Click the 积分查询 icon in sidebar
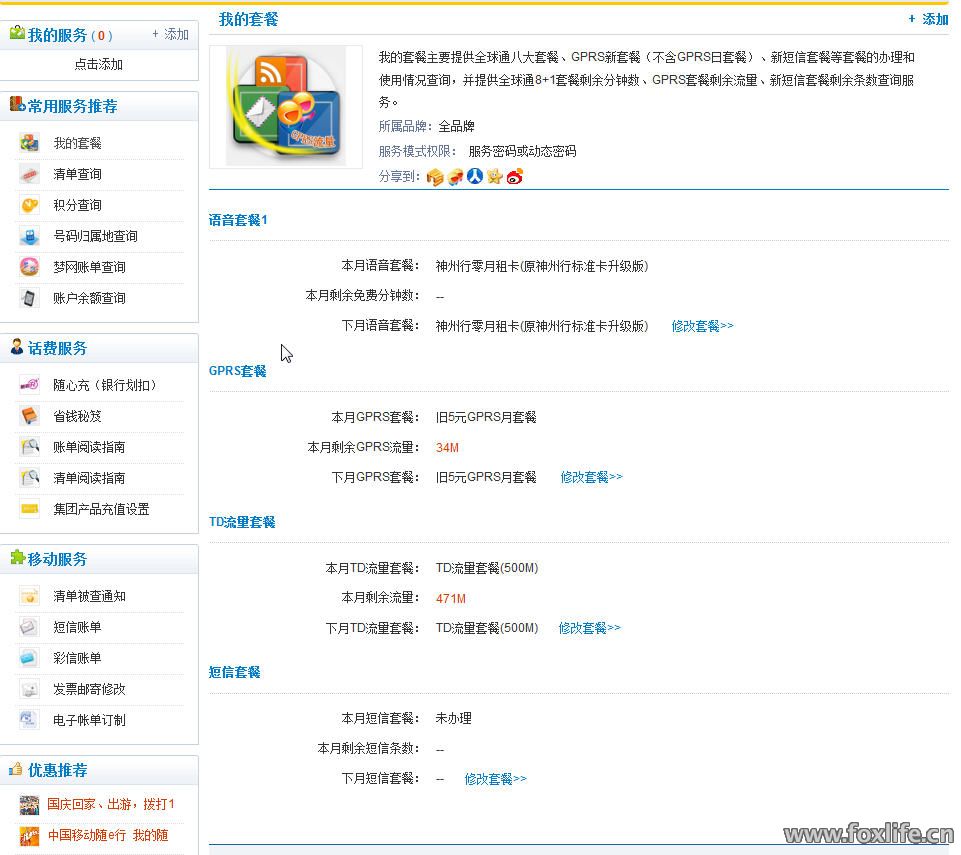 click(30, 205)
